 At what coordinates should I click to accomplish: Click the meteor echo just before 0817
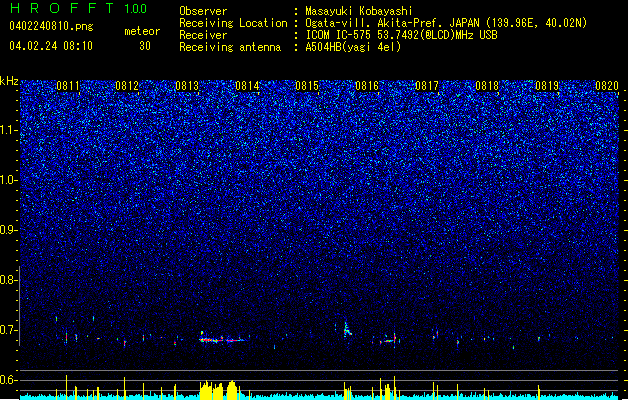pos(390,339)
